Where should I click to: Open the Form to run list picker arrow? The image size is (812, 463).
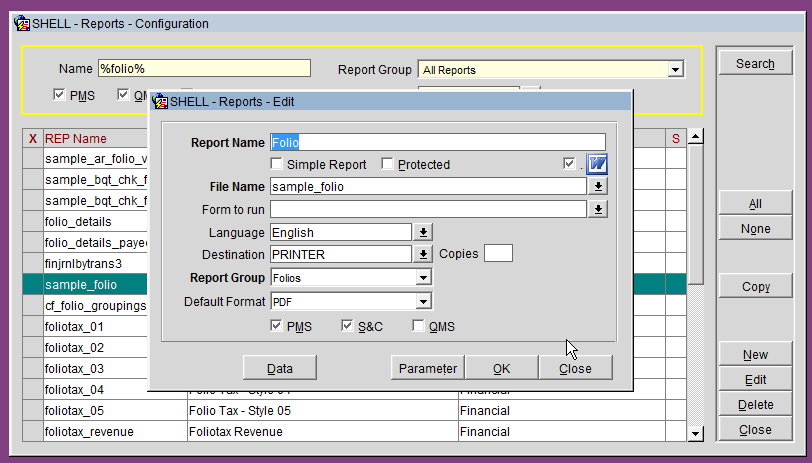598,209
